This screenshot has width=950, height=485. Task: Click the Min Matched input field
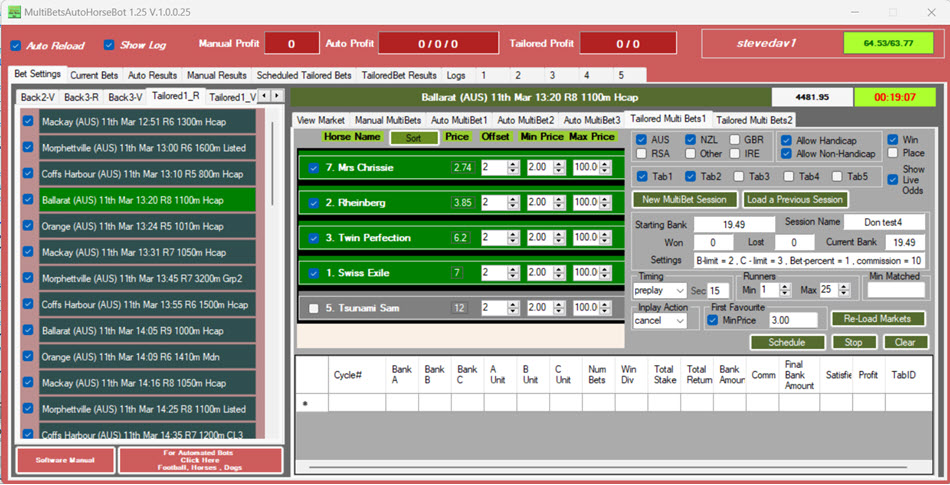pyautogui.click(x=895, y=290)
